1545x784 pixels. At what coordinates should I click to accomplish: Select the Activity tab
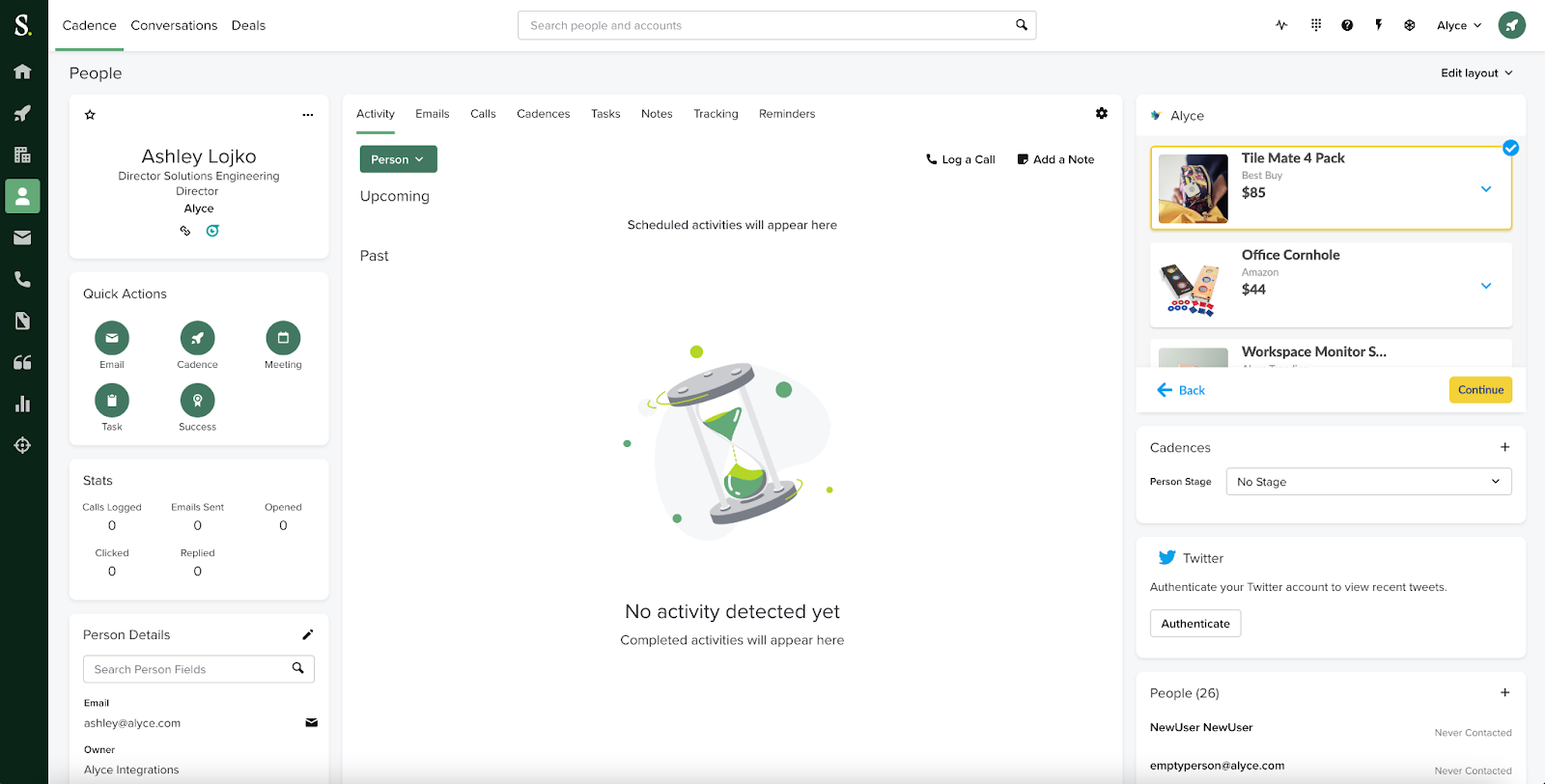[x=376, y=114]
